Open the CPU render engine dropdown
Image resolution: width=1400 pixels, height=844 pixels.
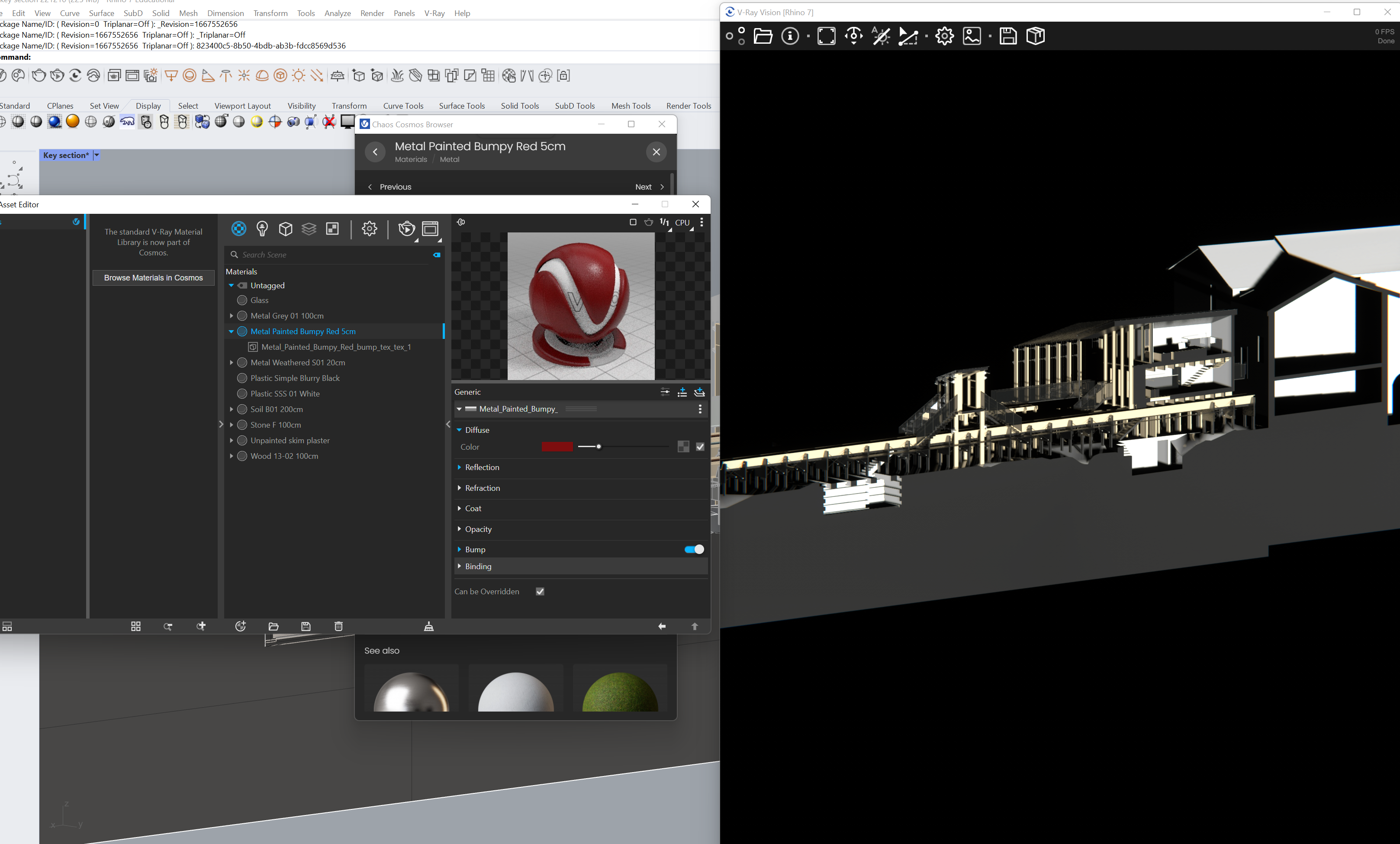tap(683, 223)
